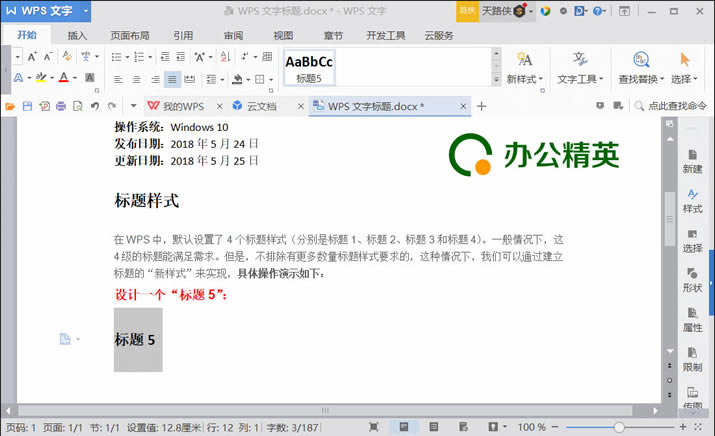
Task: Click the open folder icon
Action: coord(10,106)
